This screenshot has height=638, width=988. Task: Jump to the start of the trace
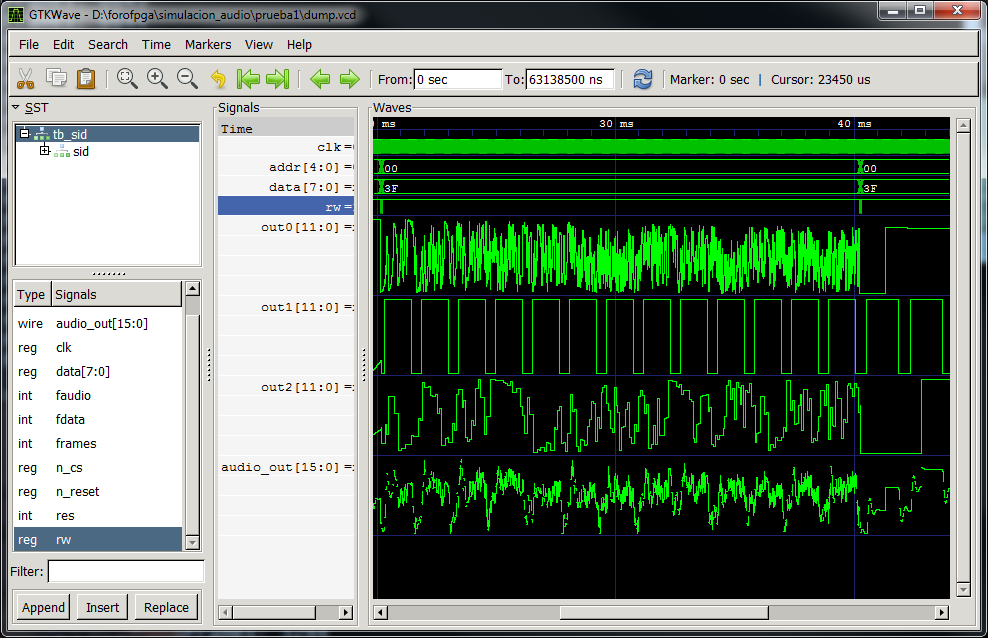(x=248, y=79)
